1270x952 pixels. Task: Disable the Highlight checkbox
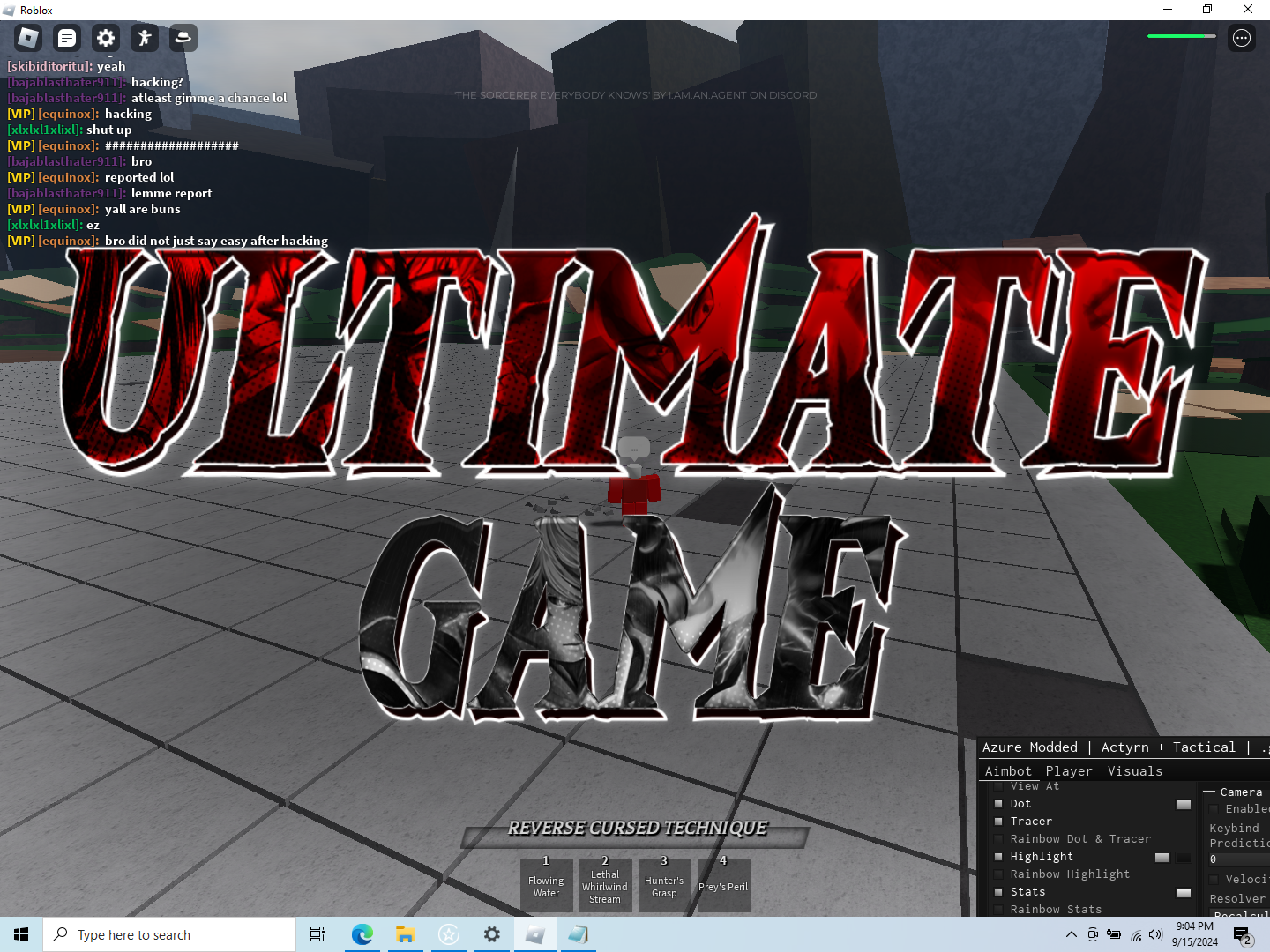click(998, 857)
